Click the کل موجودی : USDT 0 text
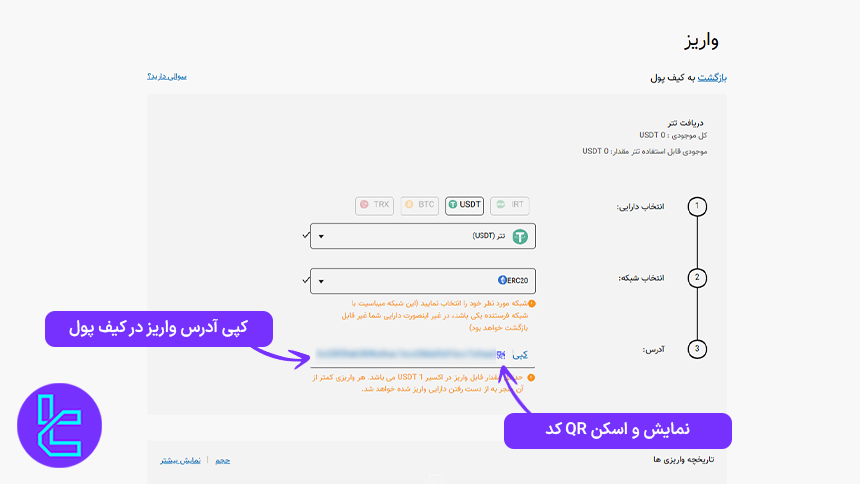Viewport: 860px width, 484px height. click(673, 135)
